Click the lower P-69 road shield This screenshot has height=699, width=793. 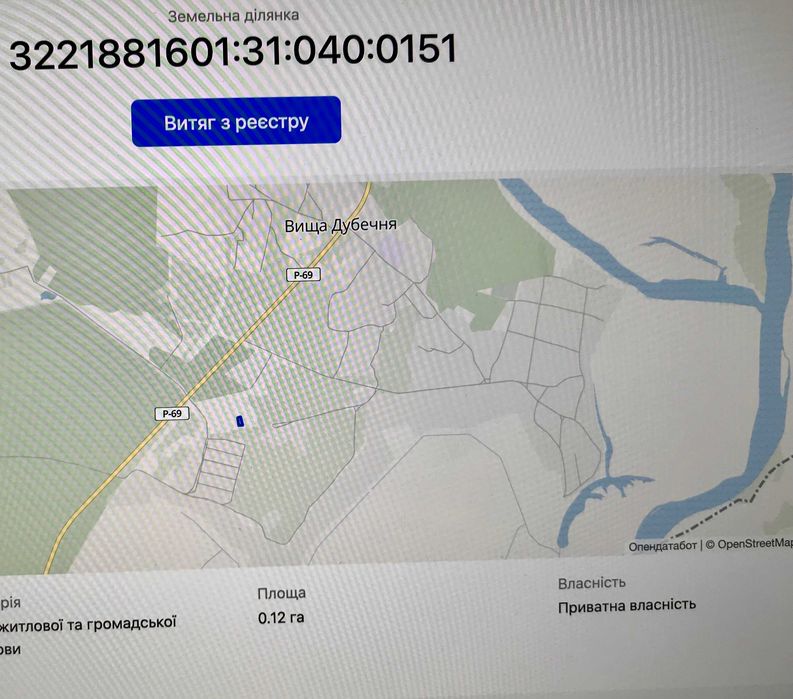(x=172, y=413)
